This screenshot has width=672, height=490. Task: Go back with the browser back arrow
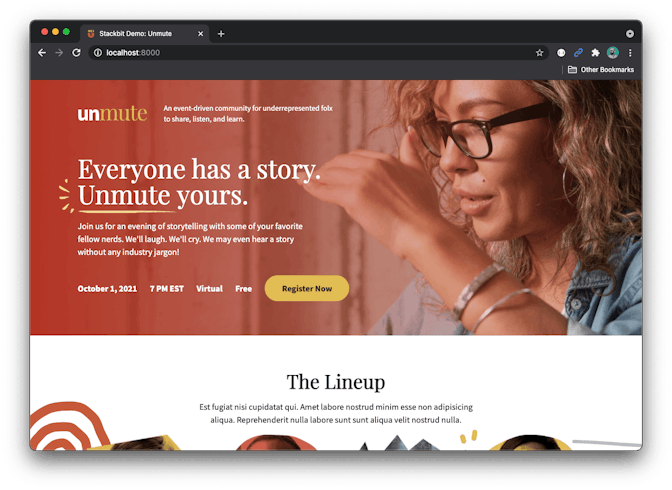42,53
